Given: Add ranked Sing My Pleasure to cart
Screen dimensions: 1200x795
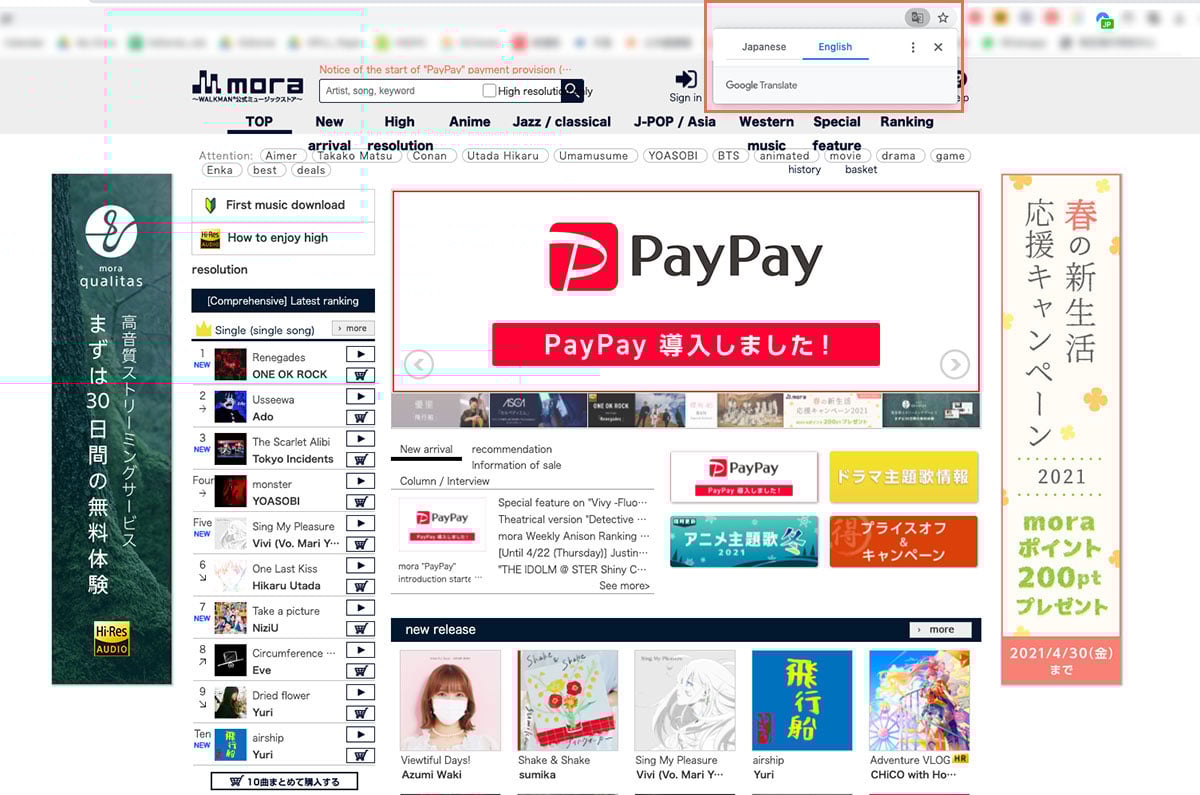Looking at the screenshot, I should pyautogui.click(x=360, y=544).
